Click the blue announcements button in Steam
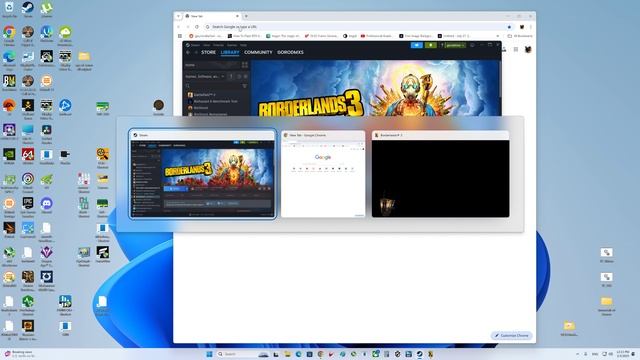Image resolution: width=640 pixels, height=360 pixels. pyautogui.click(x=416, y=45)
